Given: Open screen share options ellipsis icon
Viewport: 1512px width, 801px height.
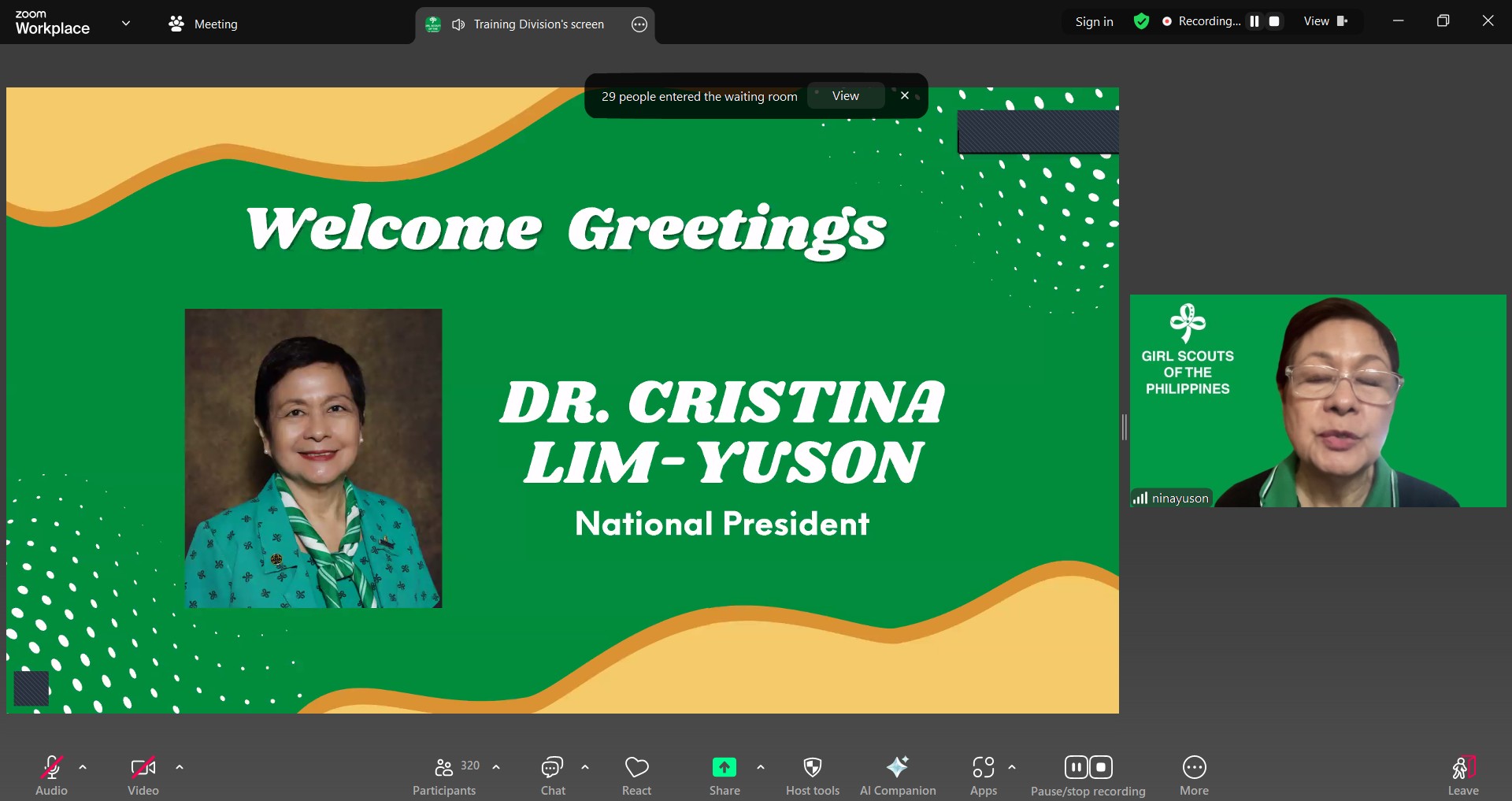Looking at the screenshot, I should (639, 24).
